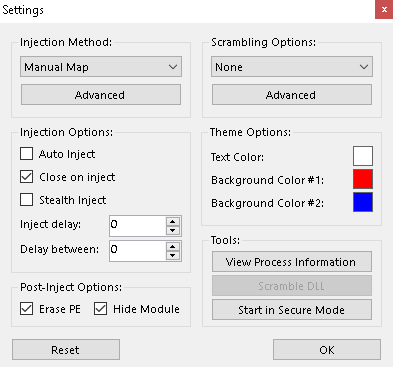Open the Injection Method dropdown
Image resolution: width=393 pixels, height=367 pixels.
101,67
